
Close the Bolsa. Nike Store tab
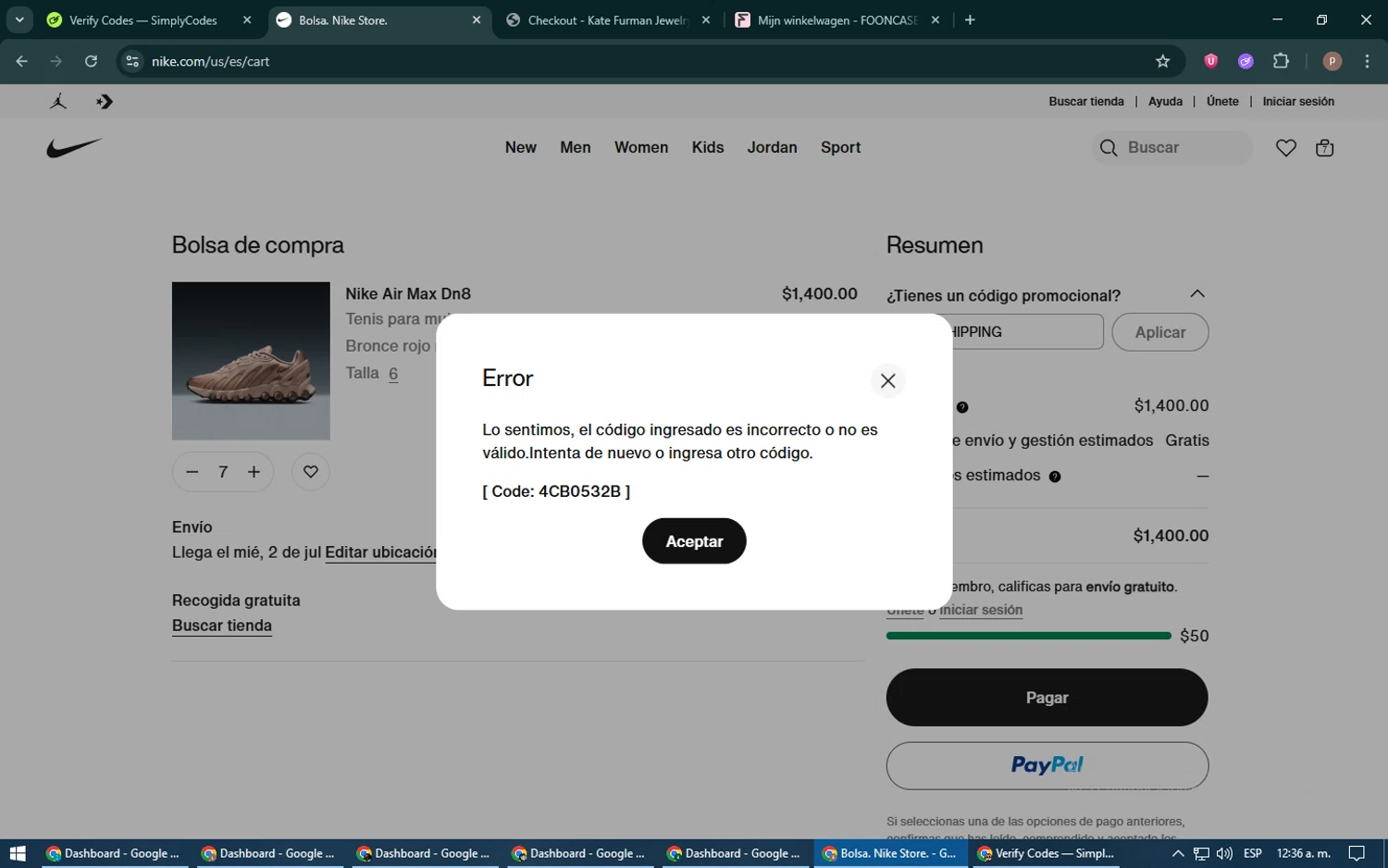click(x=477, y=20)
